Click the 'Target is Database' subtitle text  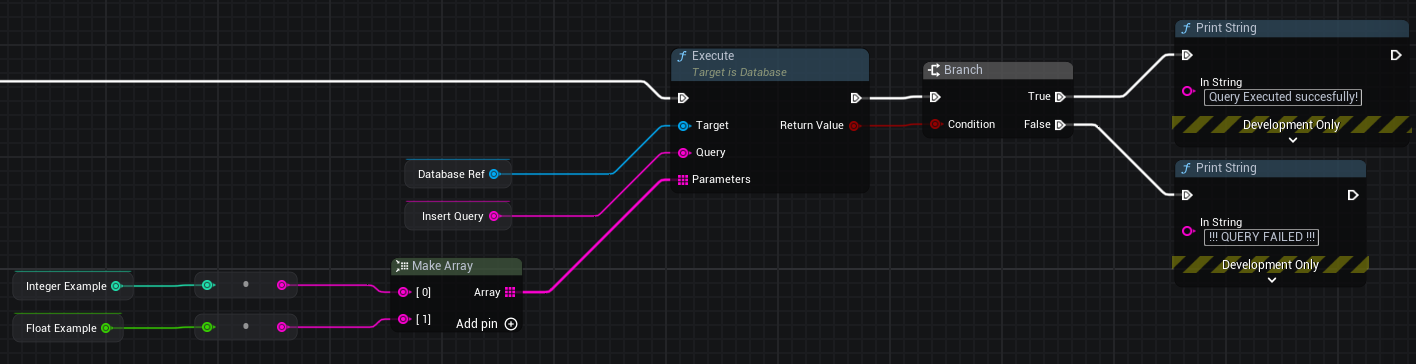click(x=739, y=72)
